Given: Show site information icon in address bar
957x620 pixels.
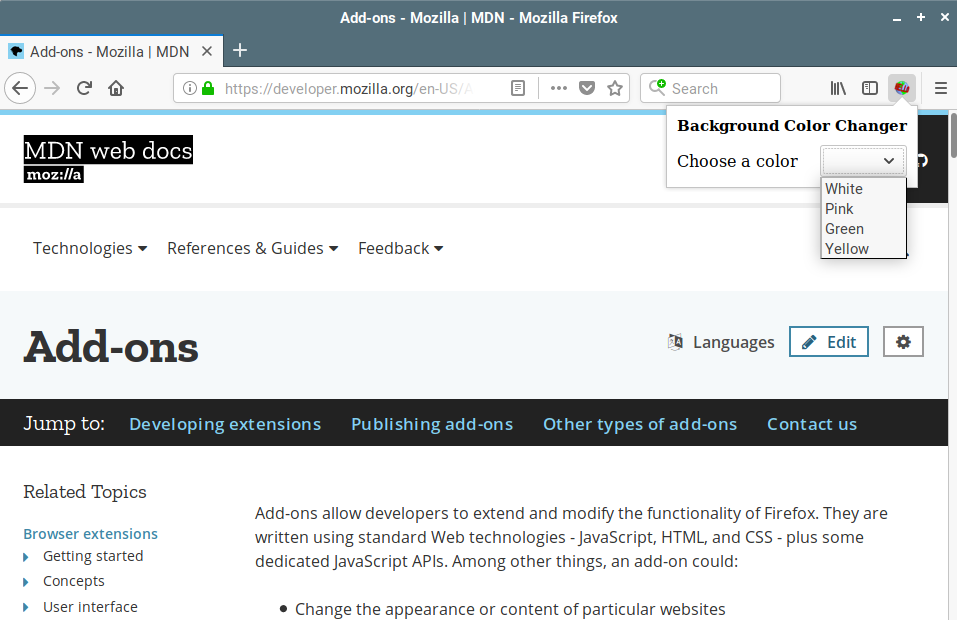Looking at the screenshot, I should tap(190, 88).
